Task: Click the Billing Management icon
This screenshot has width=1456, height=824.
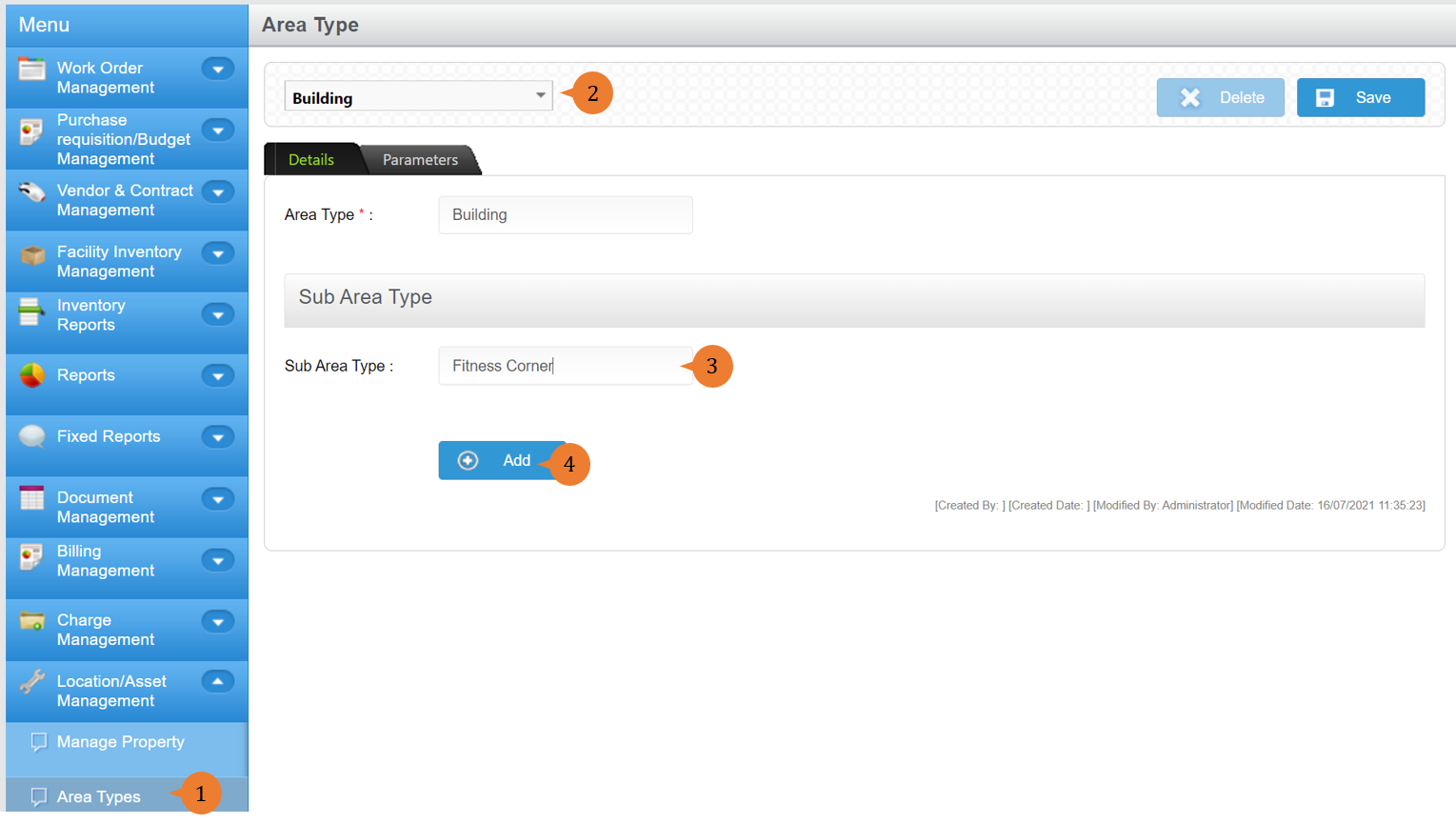Action: pos(31,557)
